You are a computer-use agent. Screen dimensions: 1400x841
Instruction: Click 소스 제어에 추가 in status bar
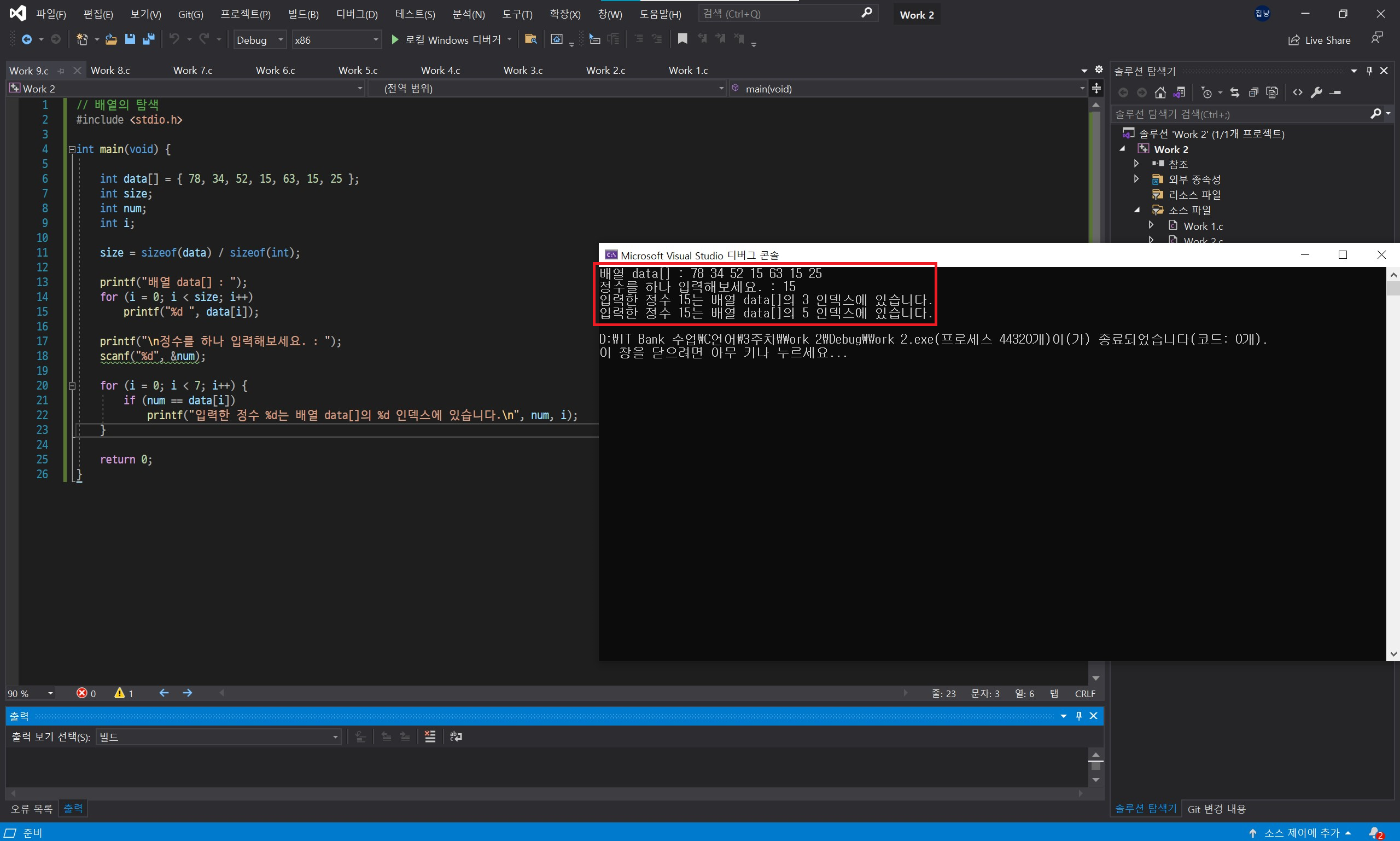coord(1302,832)
